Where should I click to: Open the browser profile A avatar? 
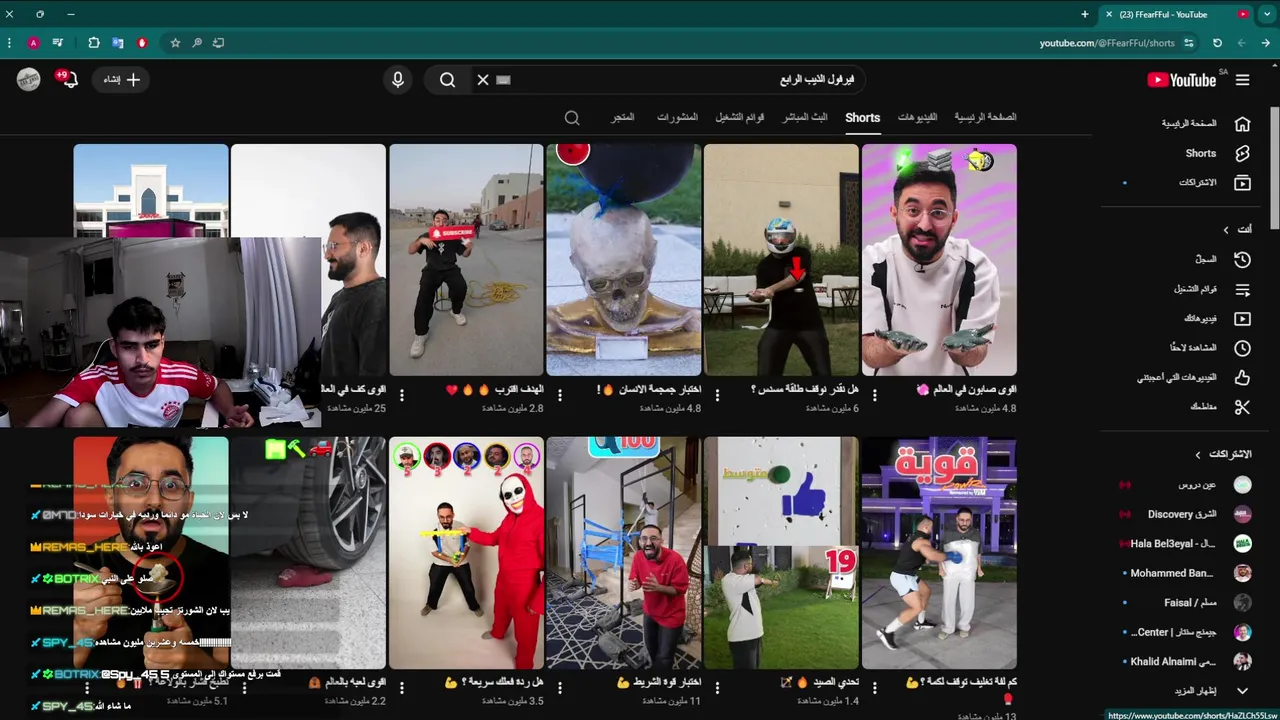[33, 43]
